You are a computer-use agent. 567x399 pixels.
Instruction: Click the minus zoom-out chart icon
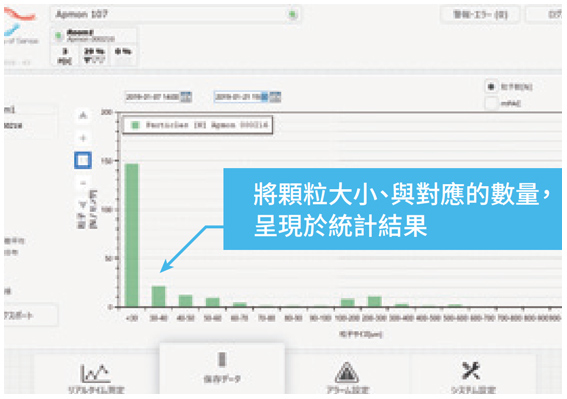(83, 183)
